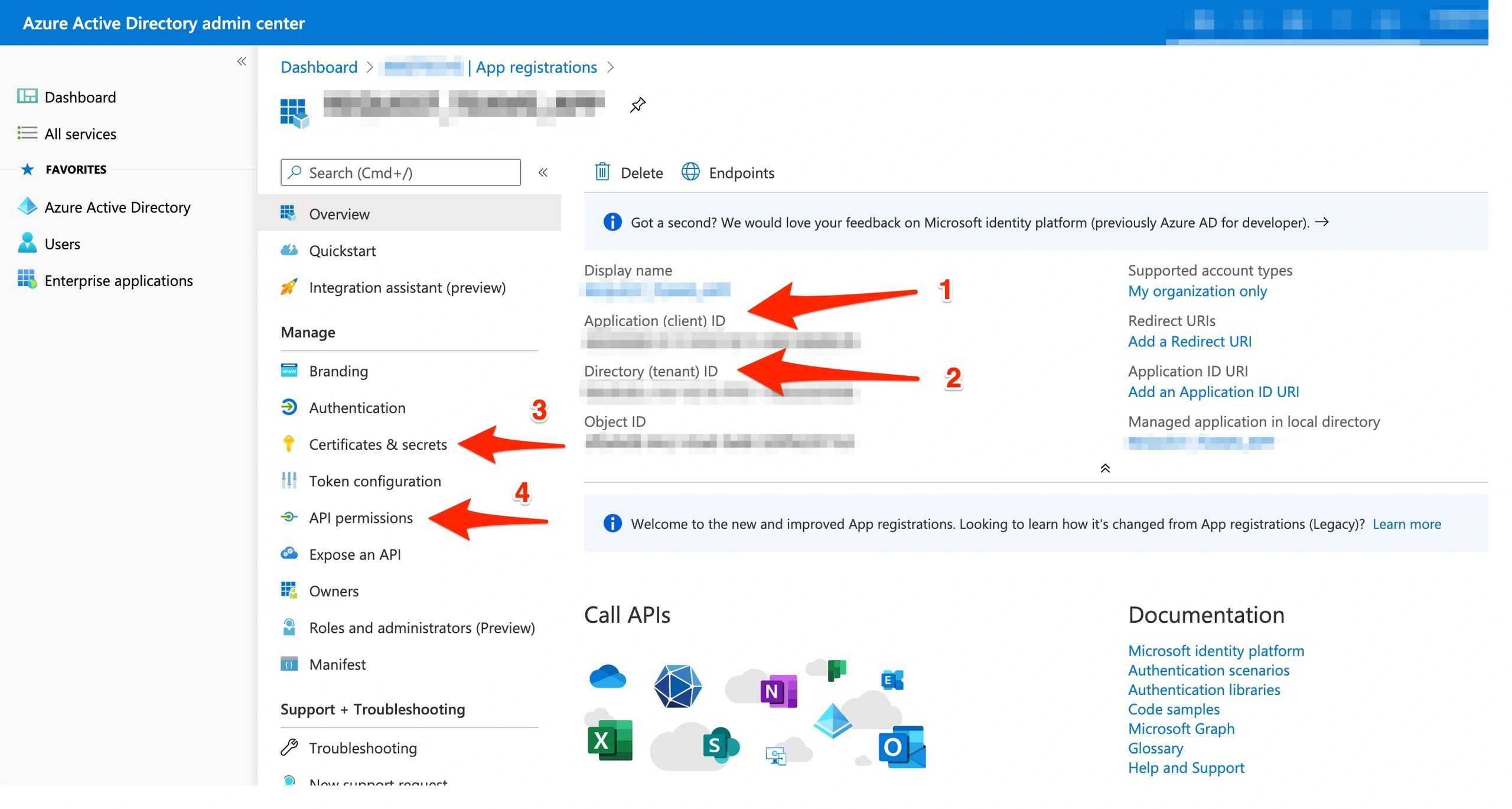
Task: Open Authentication scenarios documentation link
Action: click(x=1208, y=670)
